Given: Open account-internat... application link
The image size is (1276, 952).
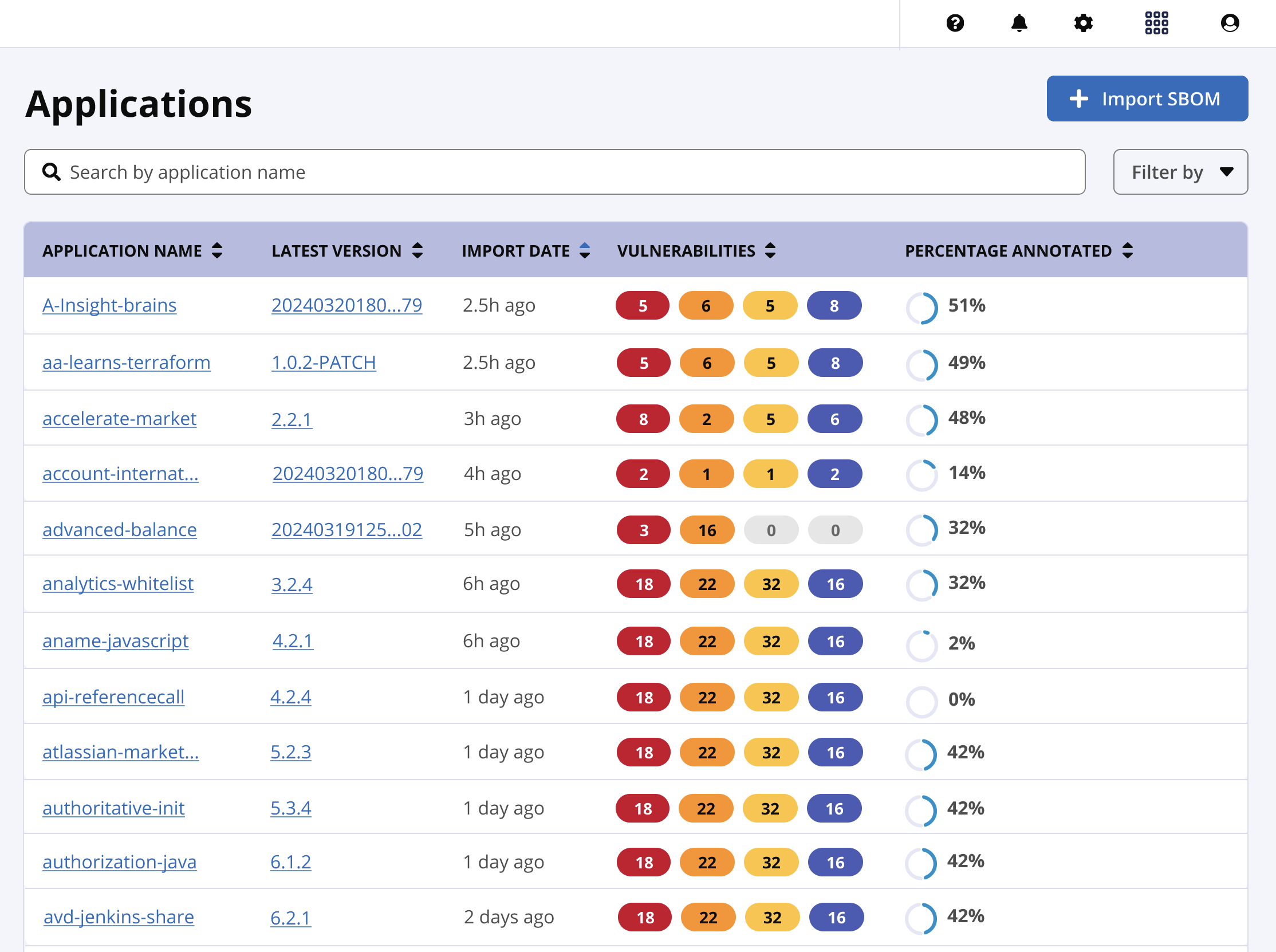Looking at the screenshot, I should pyautogui.click(x=120, y=473).
